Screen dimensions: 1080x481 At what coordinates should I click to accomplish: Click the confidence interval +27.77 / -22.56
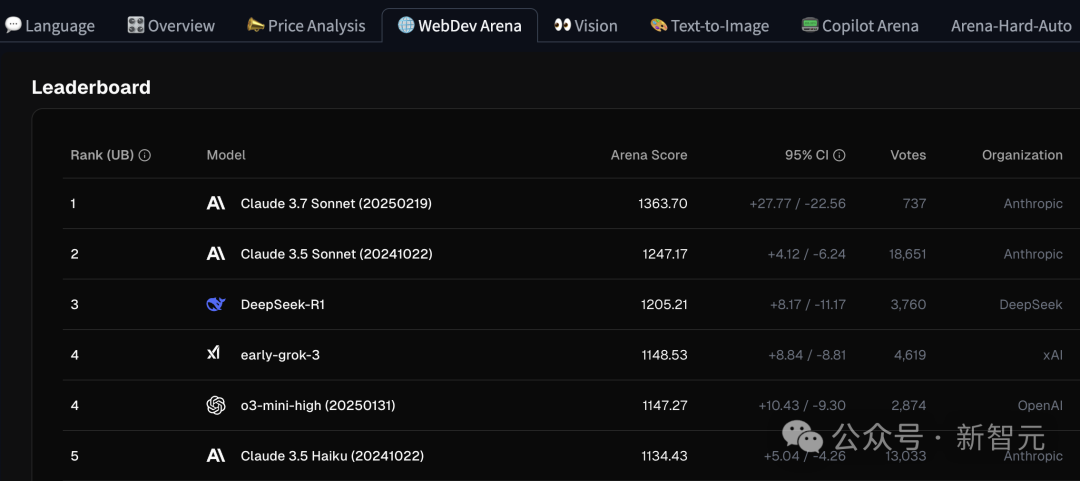[x=798, y=203]
